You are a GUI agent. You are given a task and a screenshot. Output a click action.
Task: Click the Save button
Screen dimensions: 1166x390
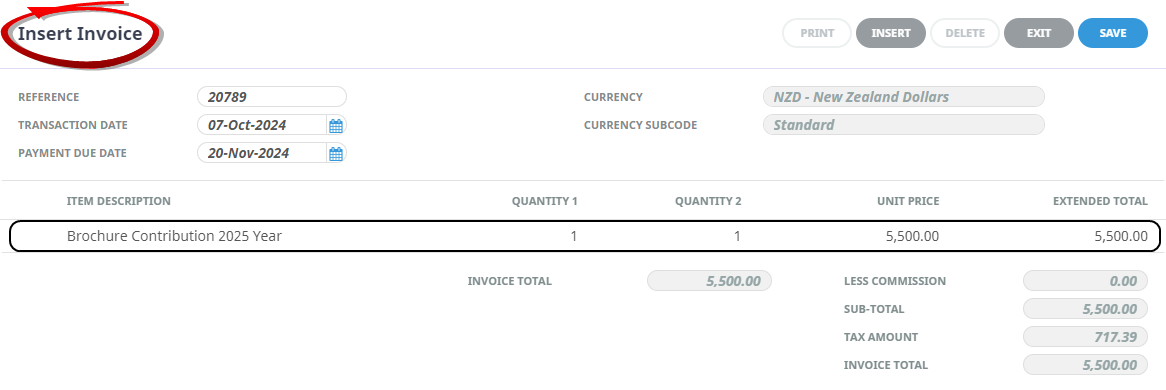pyautogui.click(x=1112, y=33)
